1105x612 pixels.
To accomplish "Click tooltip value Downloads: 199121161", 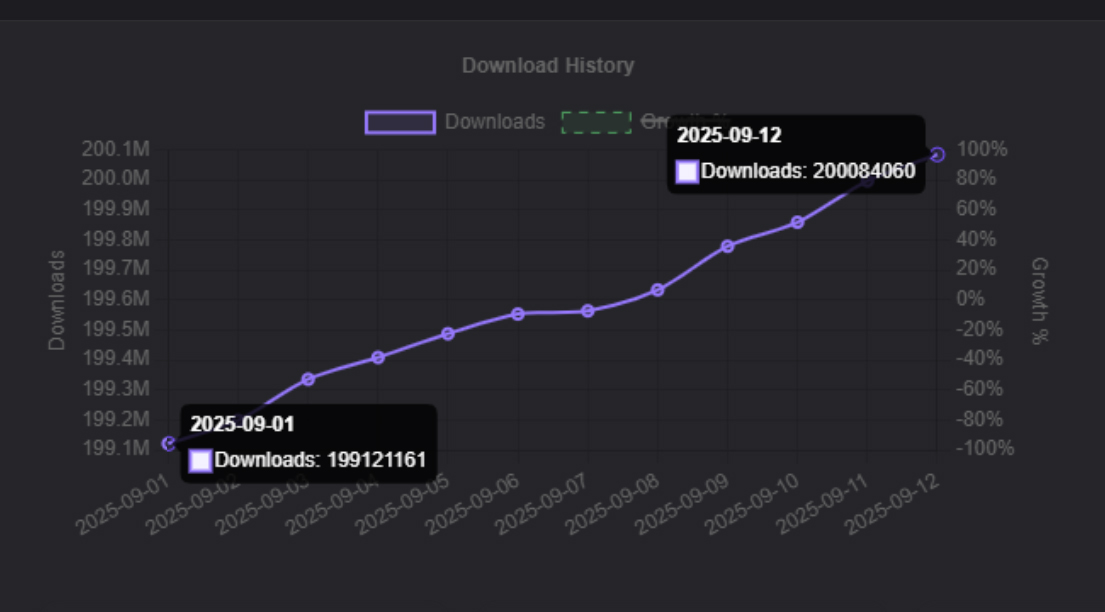I will click(320, 460).
